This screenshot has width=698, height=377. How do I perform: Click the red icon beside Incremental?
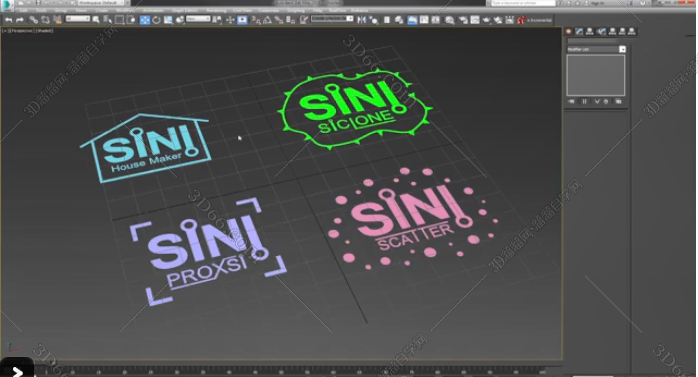pyautogui.click(x=521, y=20)
